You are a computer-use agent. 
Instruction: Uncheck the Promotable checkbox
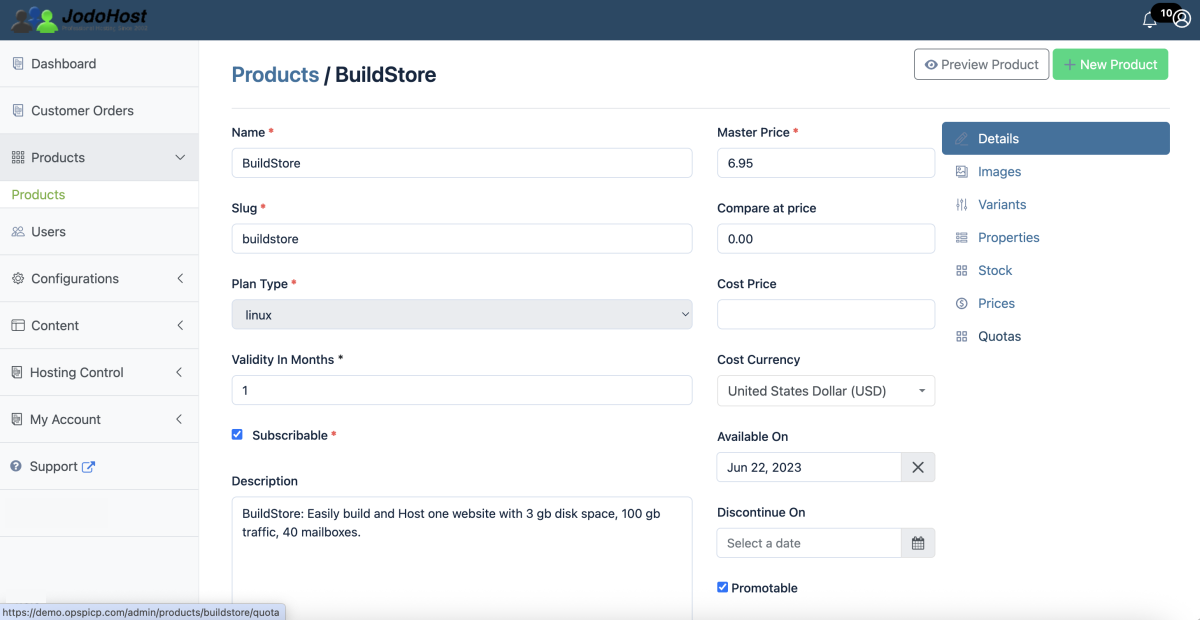point(723,588)
